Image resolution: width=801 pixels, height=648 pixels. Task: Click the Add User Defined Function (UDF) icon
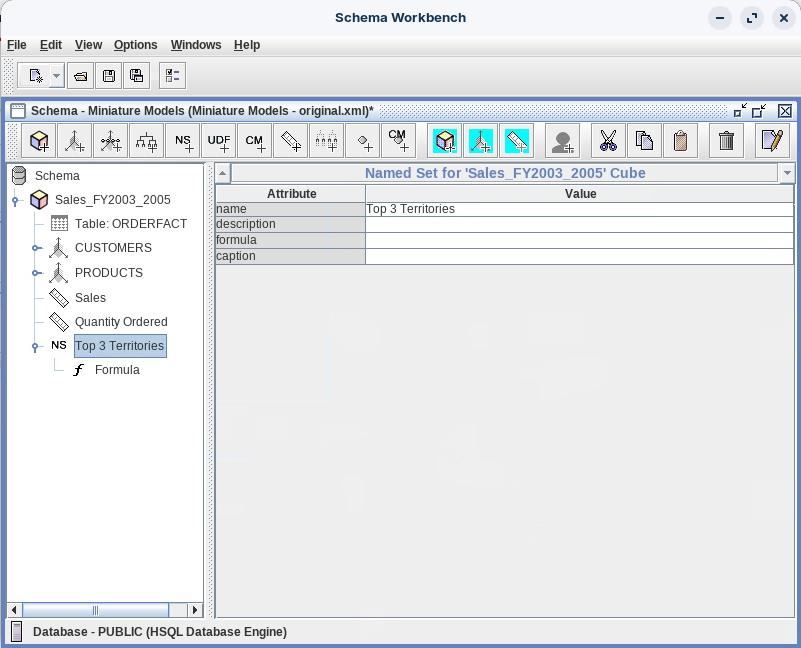219,141
